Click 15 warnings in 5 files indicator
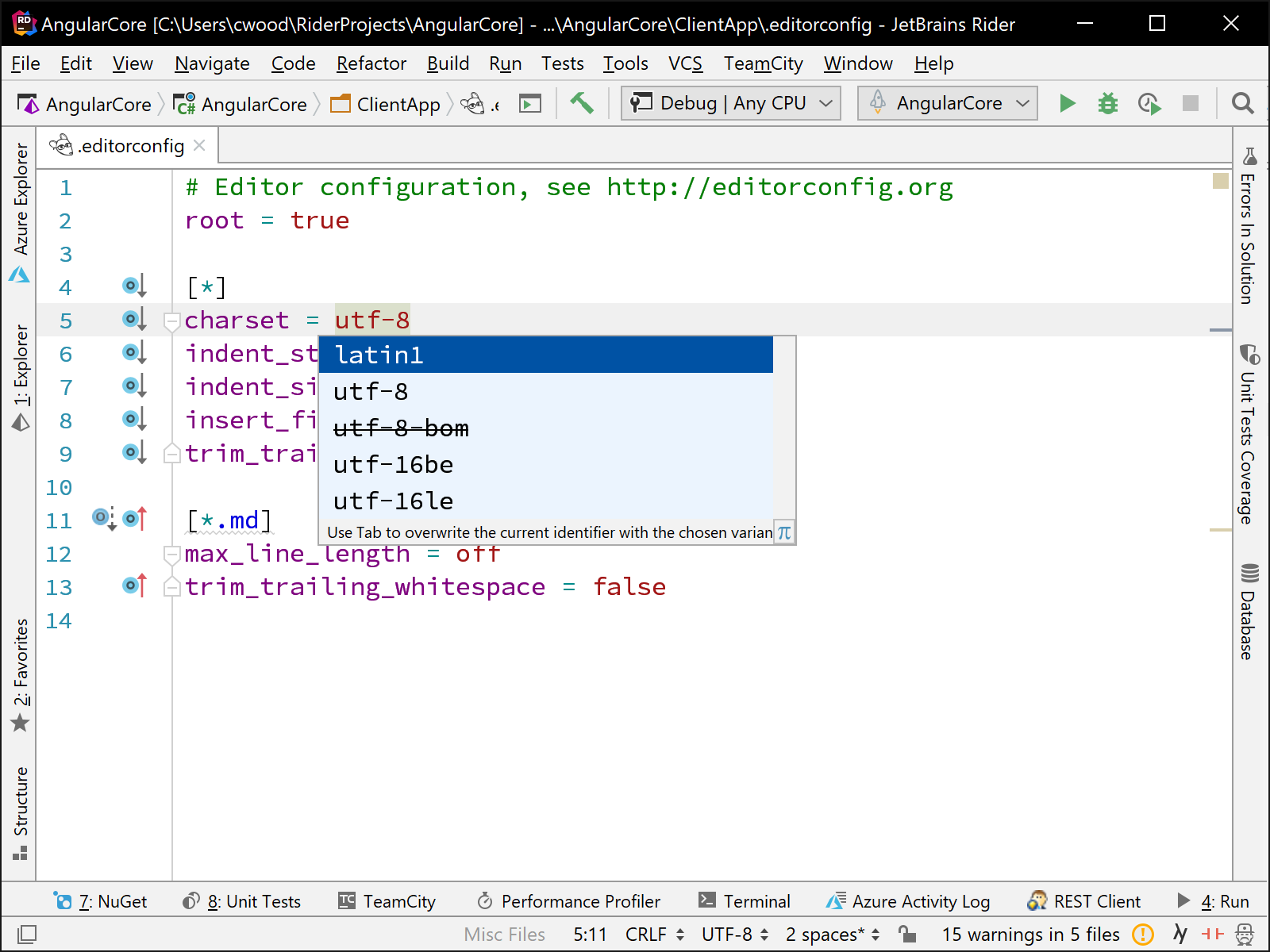 click(x=1030, y=935)
